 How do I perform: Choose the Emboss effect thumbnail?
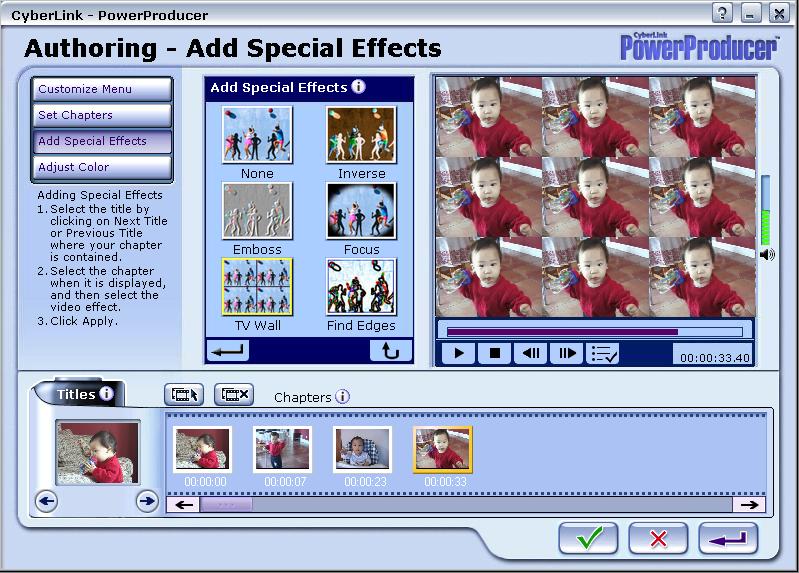257,212
